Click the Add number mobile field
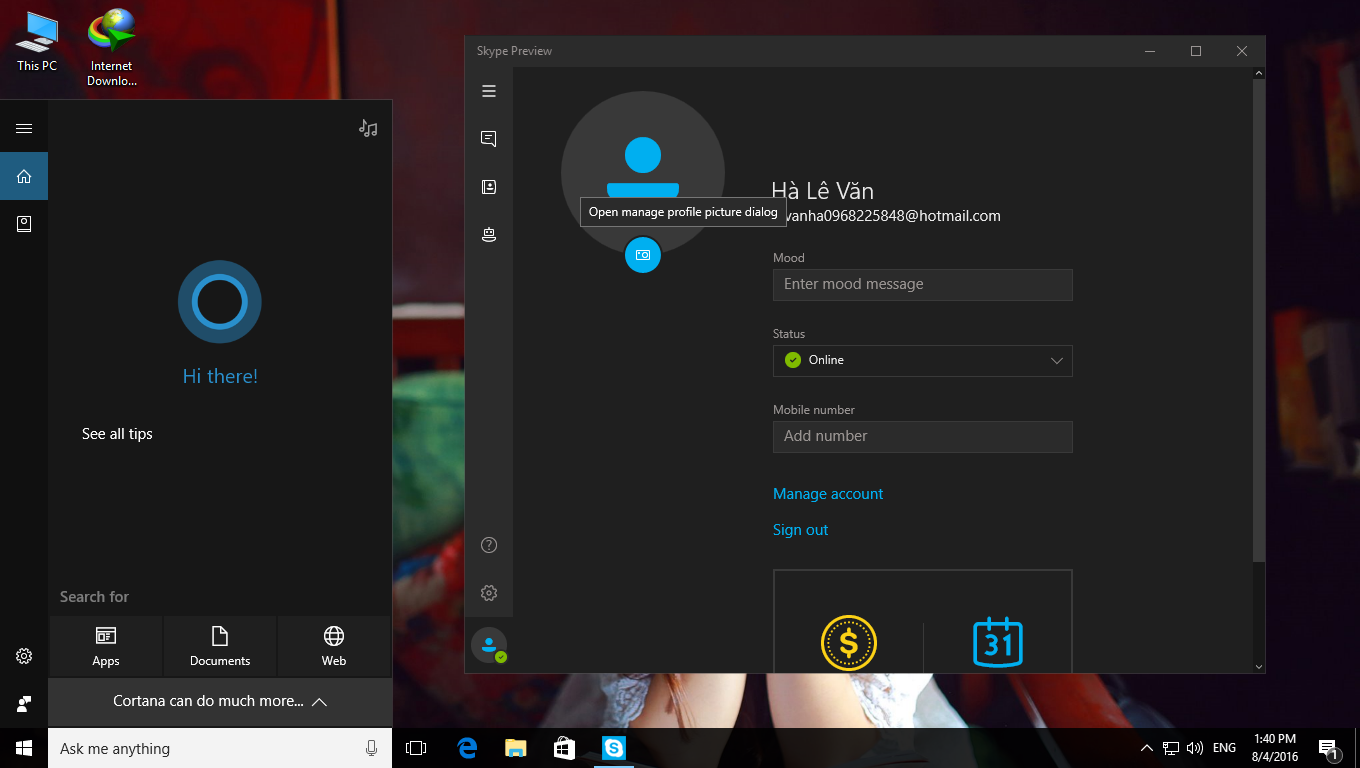The image size is (1360, 768). 923,437
